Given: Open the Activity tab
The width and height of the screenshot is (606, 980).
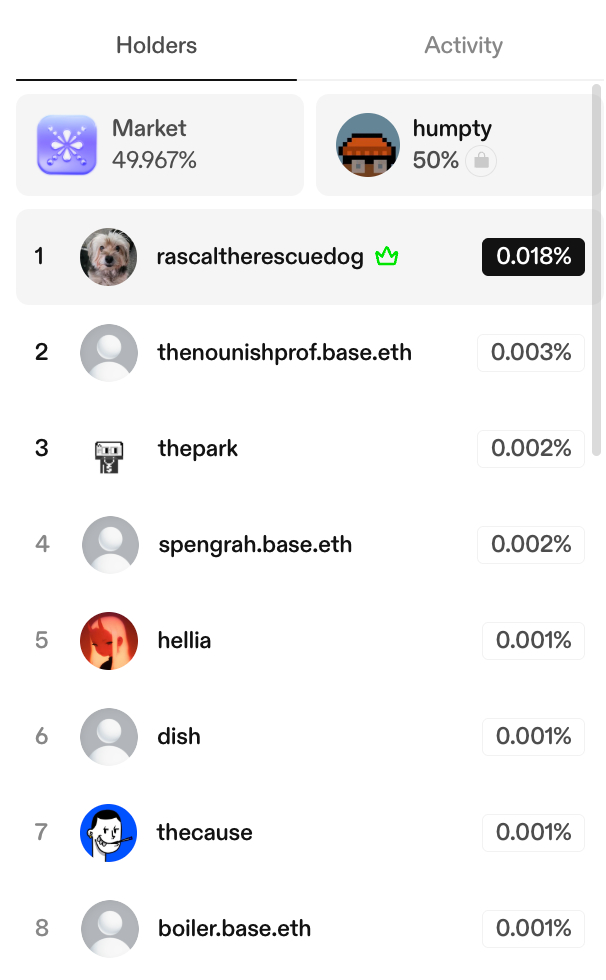Looking at the screenshot, I should click(x=463, y=46).
